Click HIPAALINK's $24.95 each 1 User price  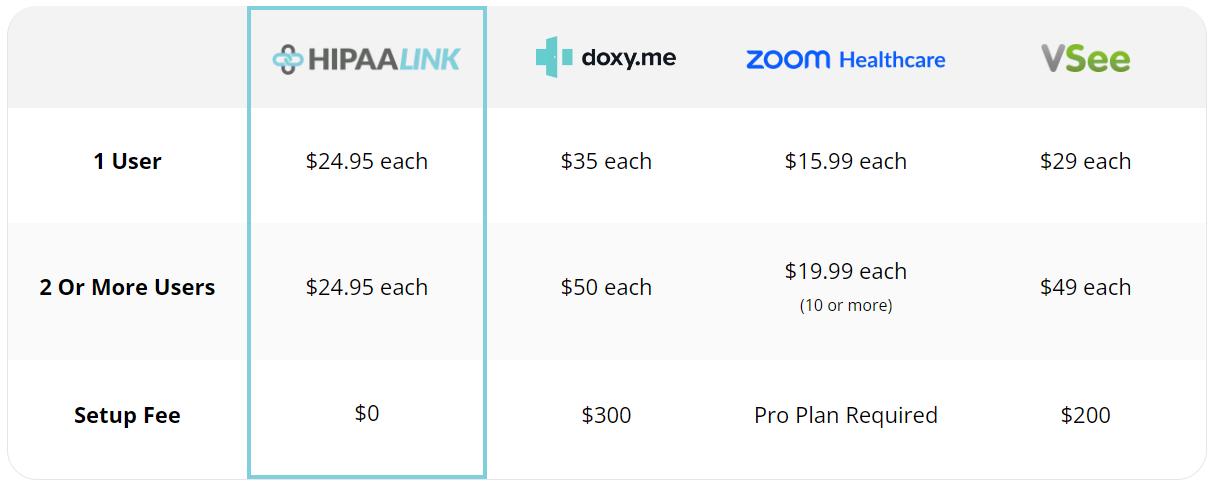tap(366, 161)
